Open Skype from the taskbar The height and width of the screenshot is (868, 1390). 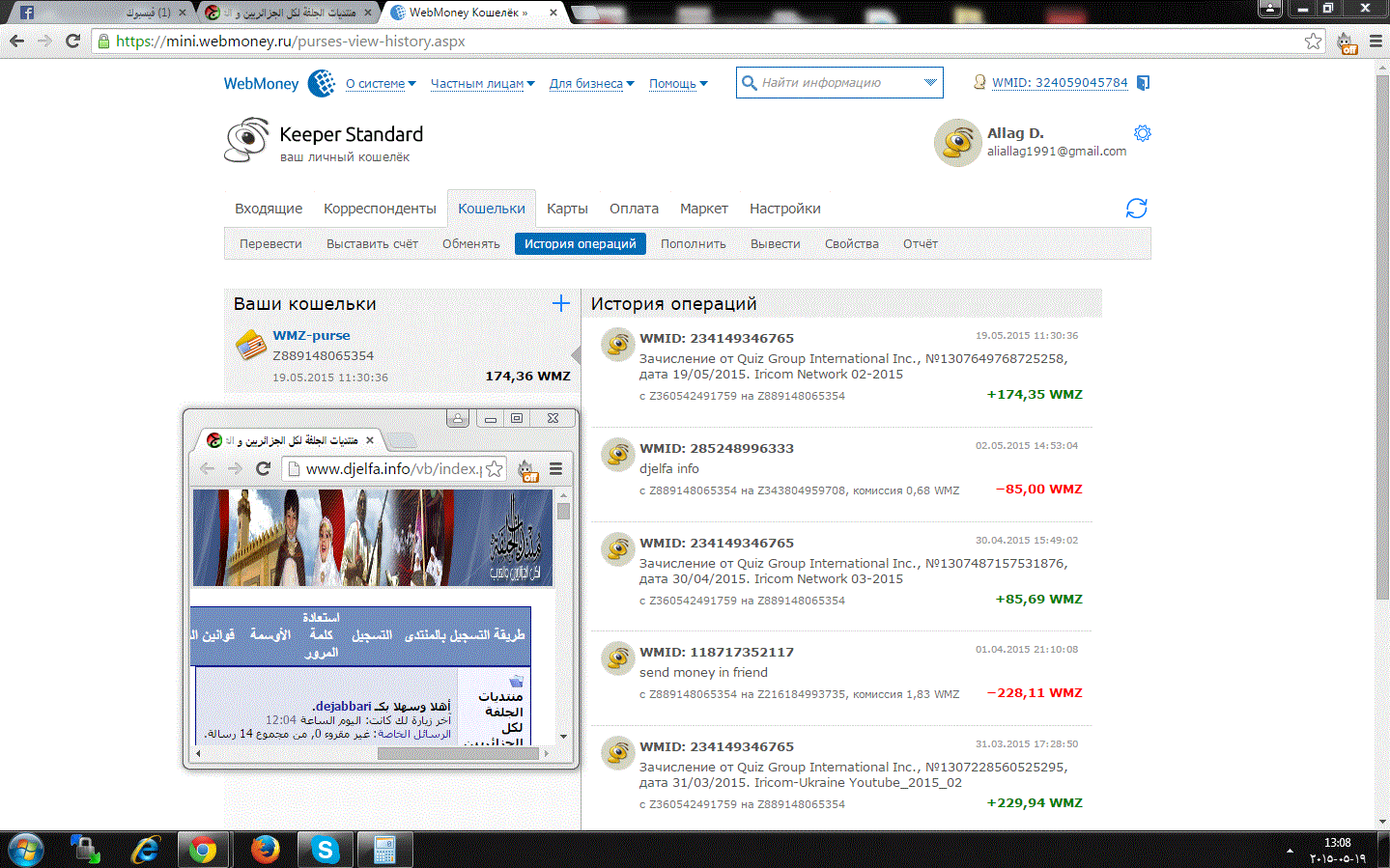[x=326, y=850]
